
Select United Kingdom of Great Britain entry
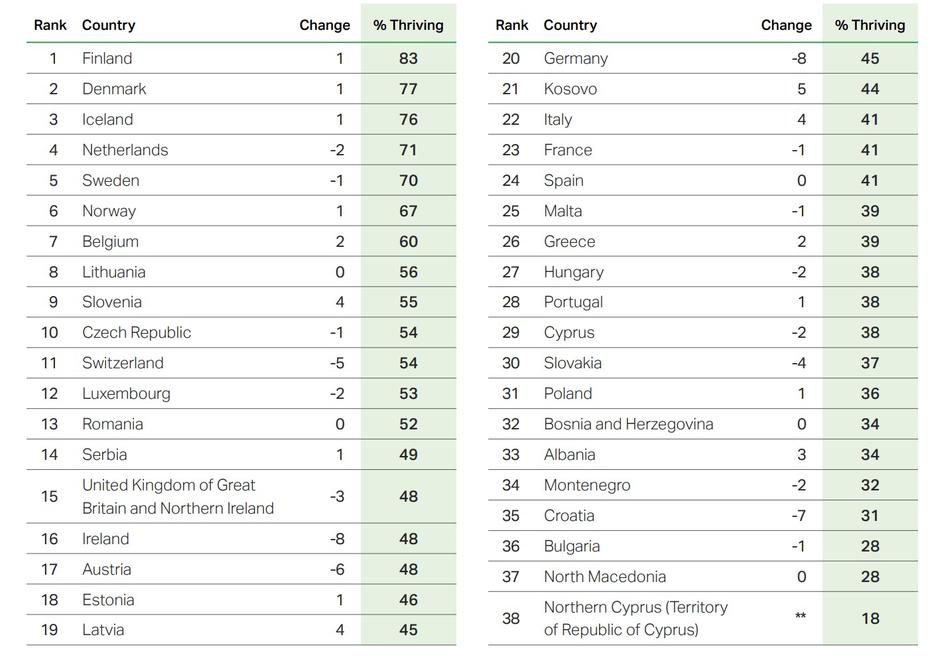[178, 497]
